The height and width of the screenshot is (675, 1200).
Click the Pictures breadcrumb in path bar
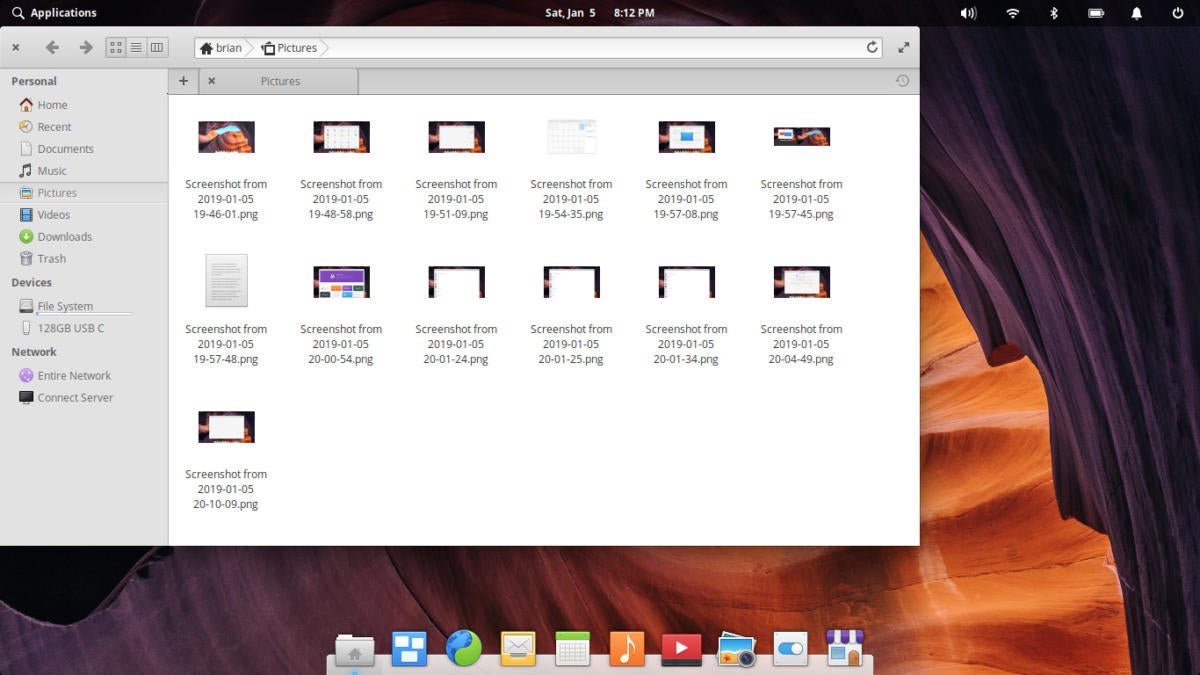coord(290,48)
